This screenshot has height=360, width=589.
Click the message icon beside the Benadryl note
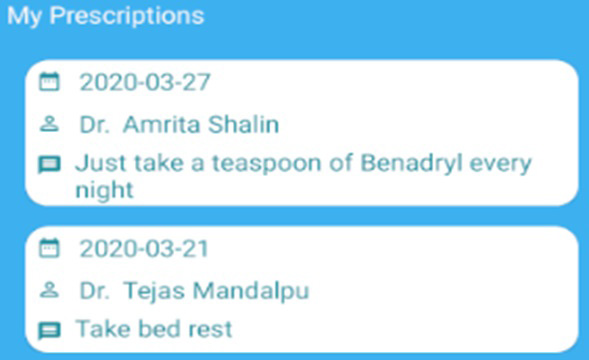(49, 165)
